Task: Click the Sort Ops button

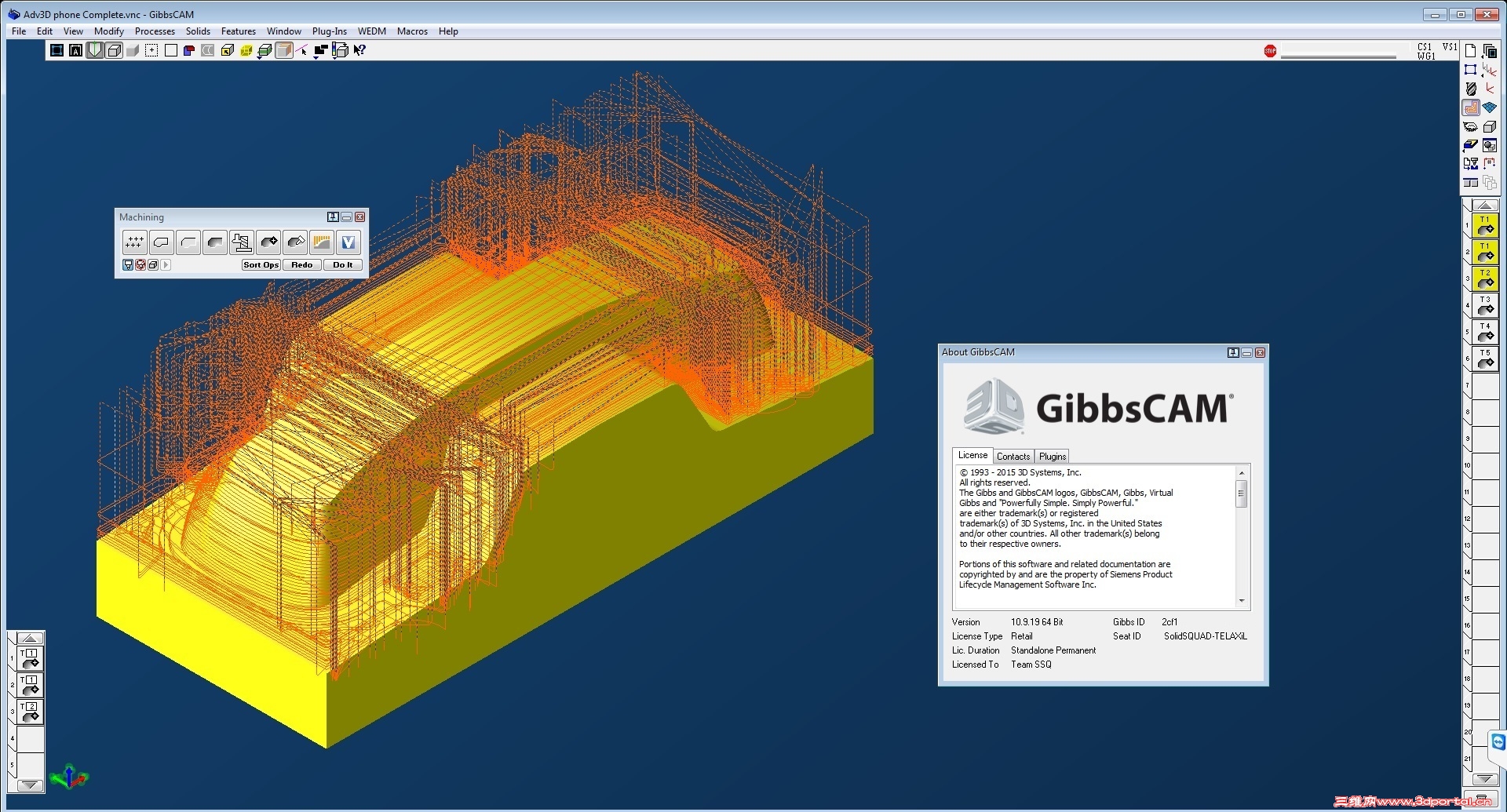Action: (261, 265)
